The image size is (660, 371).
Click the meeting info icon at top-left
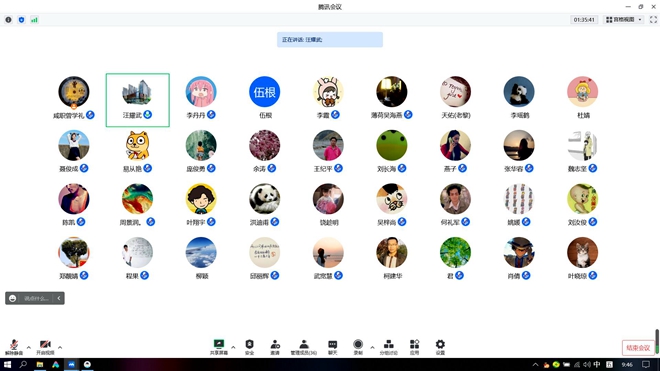pos(8,20)
